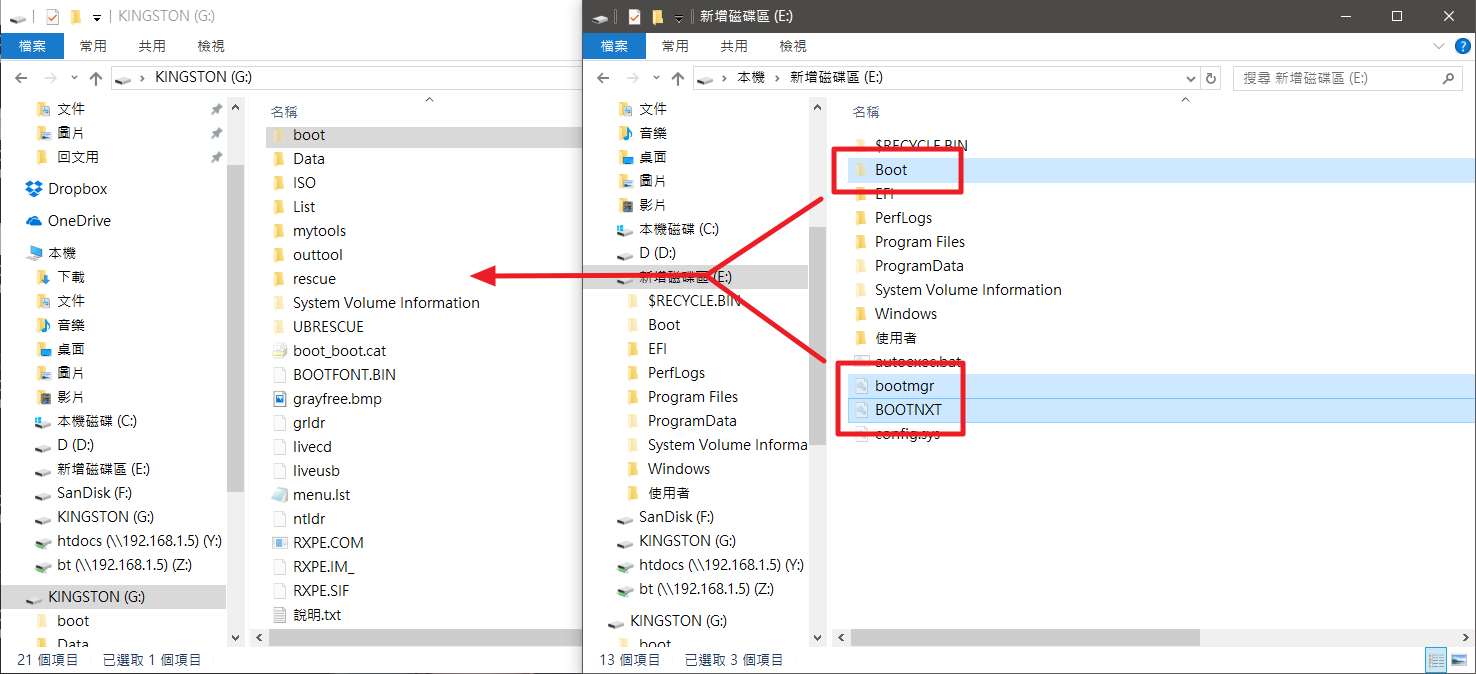The height and width of the screenshot is (674, 1476).
Task: Click the search magnifier icon
Action: (1447, 78)
